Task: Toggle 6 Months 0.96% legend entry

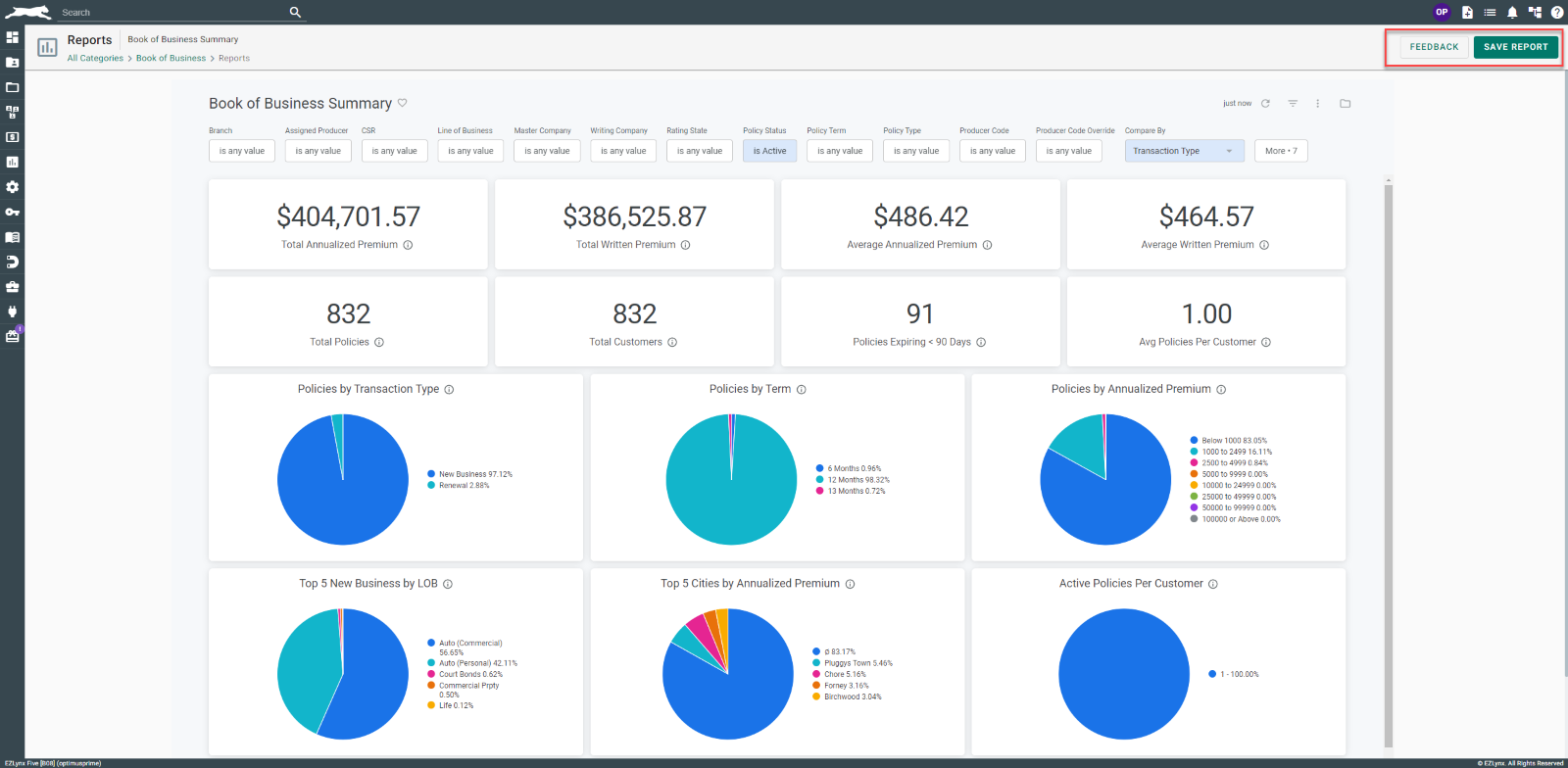Action: coord(849,468)
